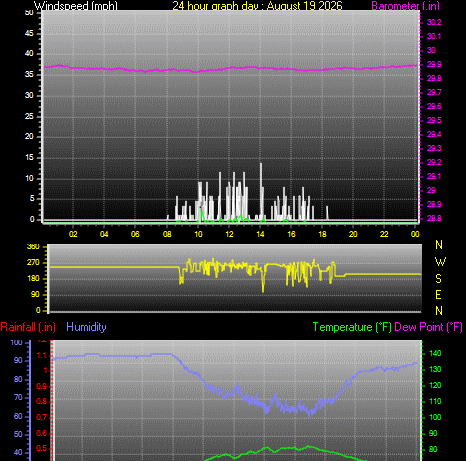
Task: Click the 24 hour graph date title
Action: (257, 6)
